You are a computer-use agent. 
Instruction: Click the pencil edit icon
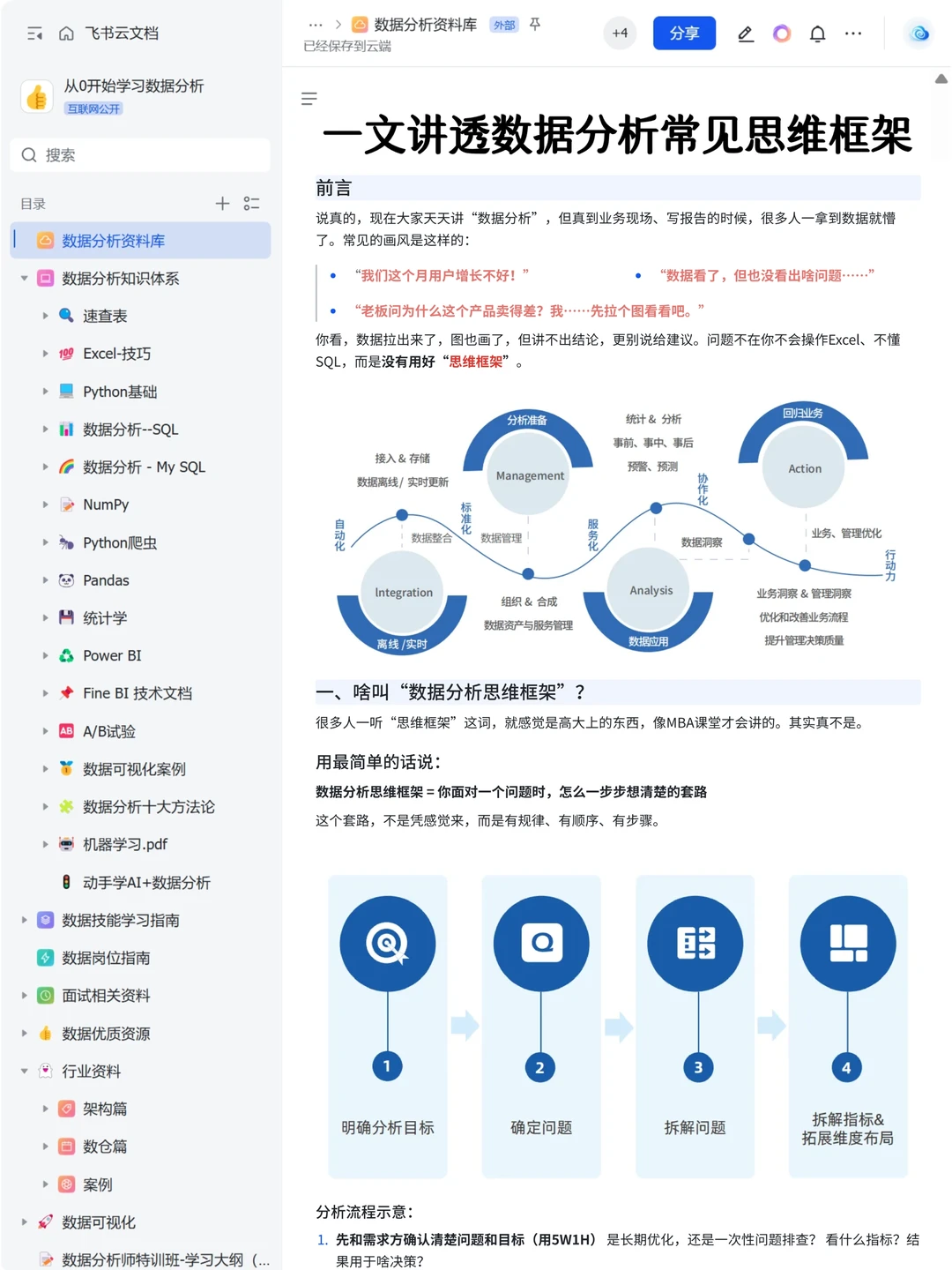coord(746,34)
